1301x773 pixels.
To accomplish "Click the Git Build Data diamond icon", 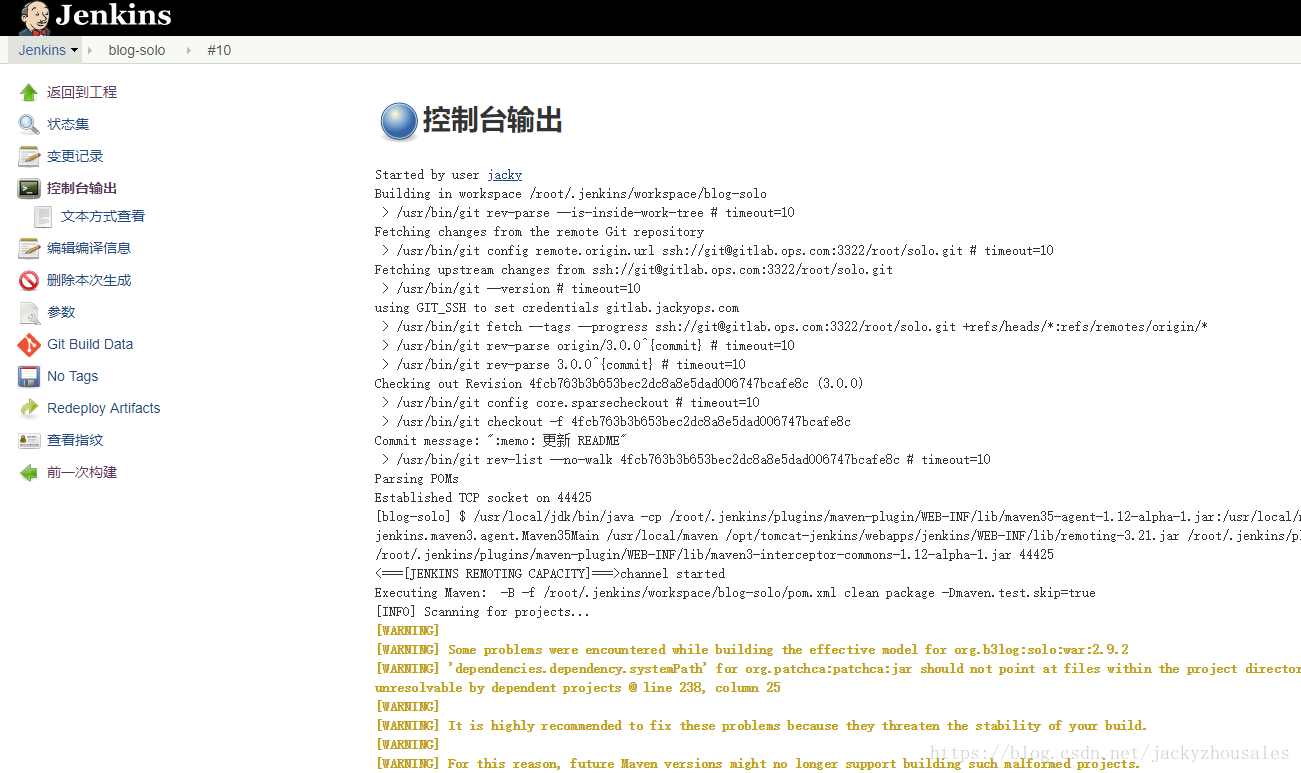I will pyautogui.click(x=29, y=344).
